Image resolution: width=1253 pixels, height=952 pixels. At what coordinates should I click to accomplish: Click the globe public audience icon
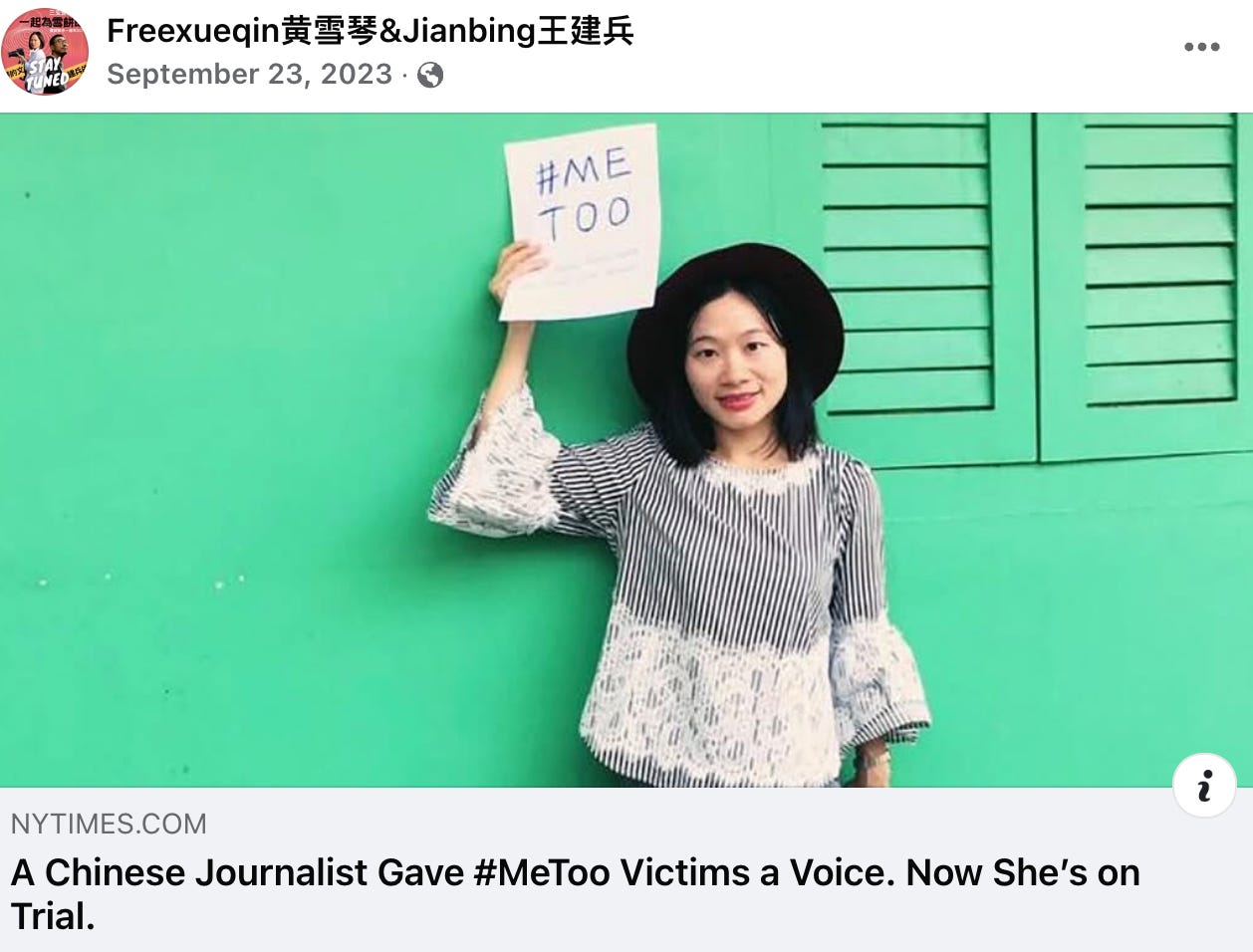430,75
